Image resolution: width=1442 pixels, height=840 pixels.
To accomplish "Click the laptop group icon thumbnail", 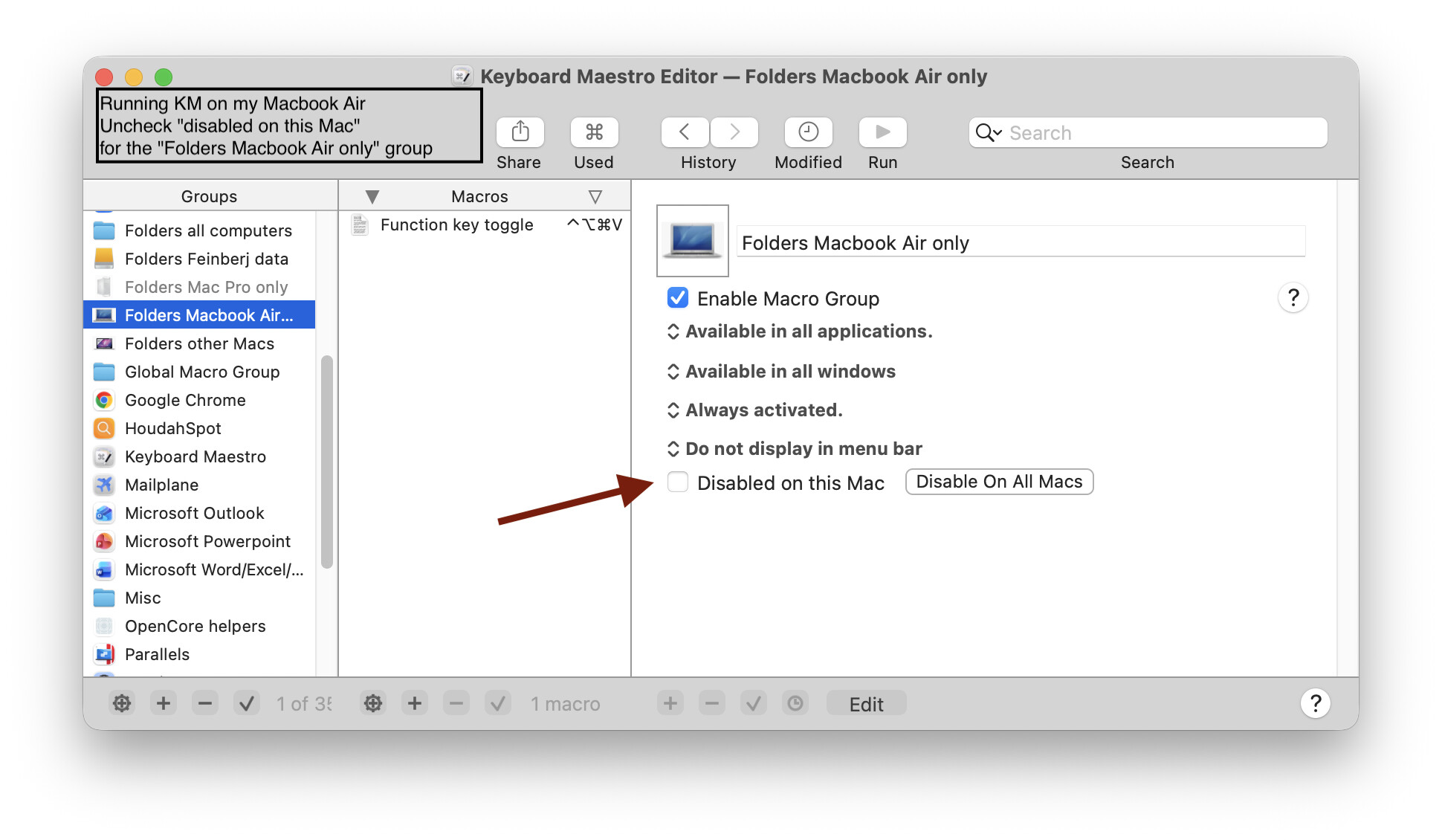I will point(693,240).
